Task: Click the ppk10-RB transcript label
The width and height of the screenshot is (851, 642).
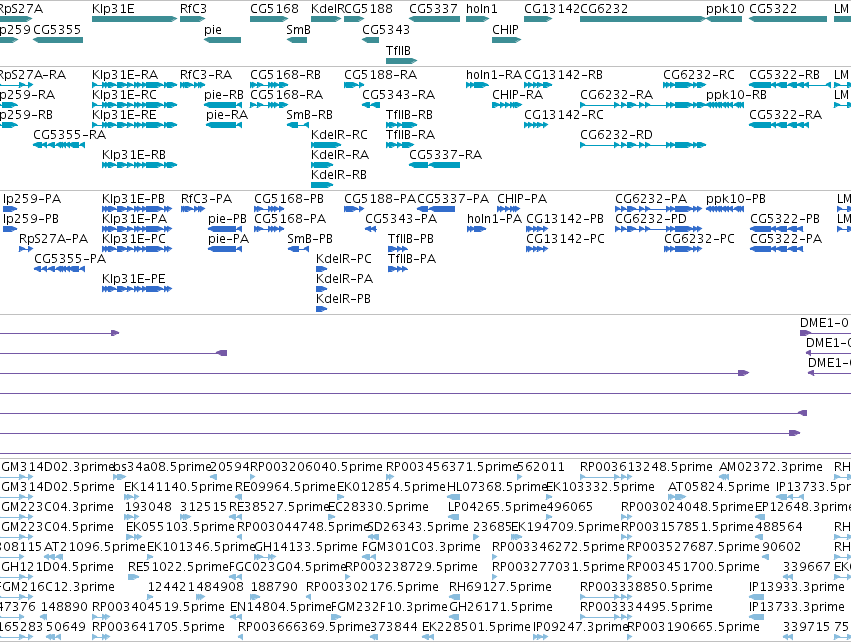Action: tap(736, 94)
